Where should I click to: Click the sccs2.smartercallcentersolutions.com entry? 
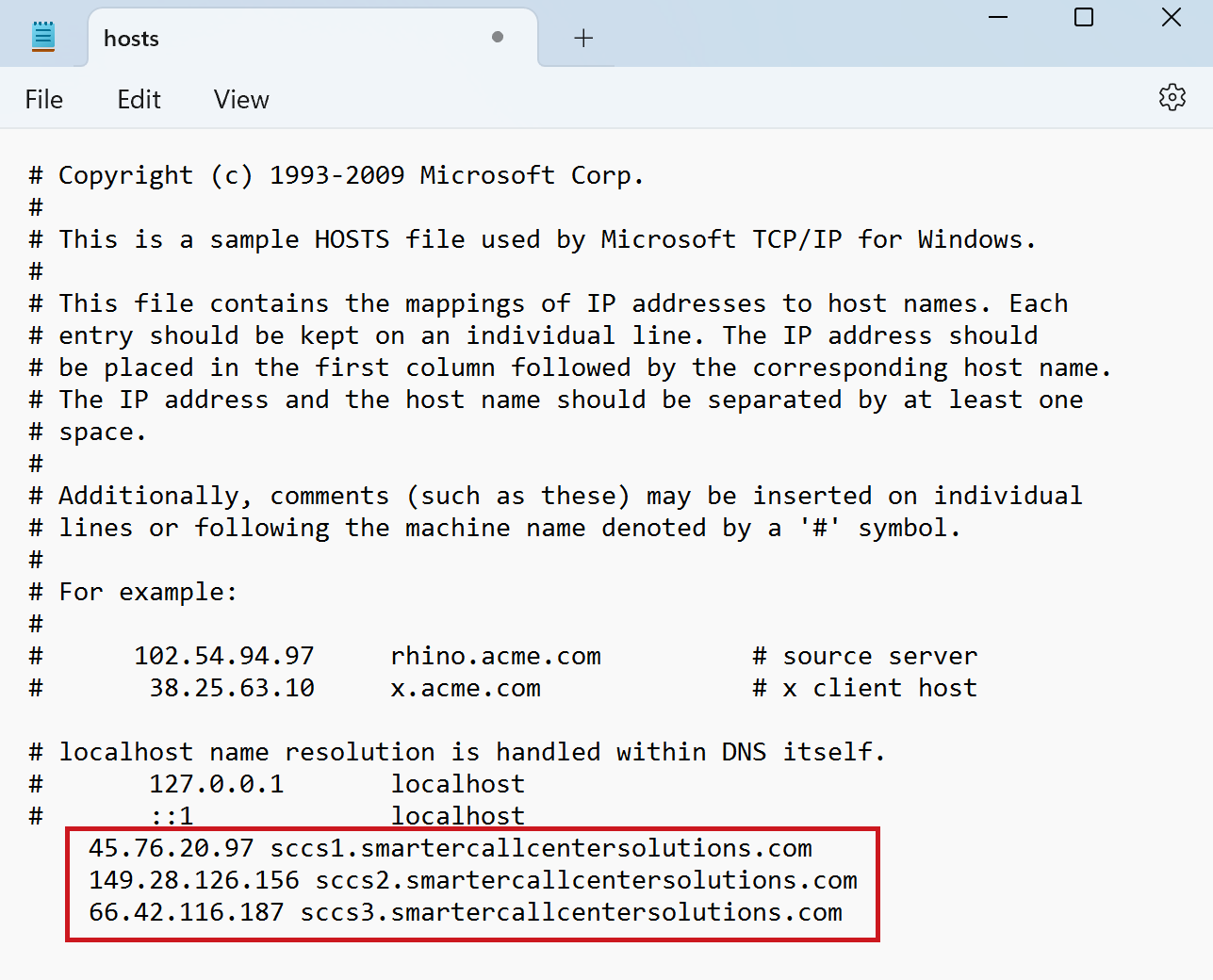click(x=586, y=880)
